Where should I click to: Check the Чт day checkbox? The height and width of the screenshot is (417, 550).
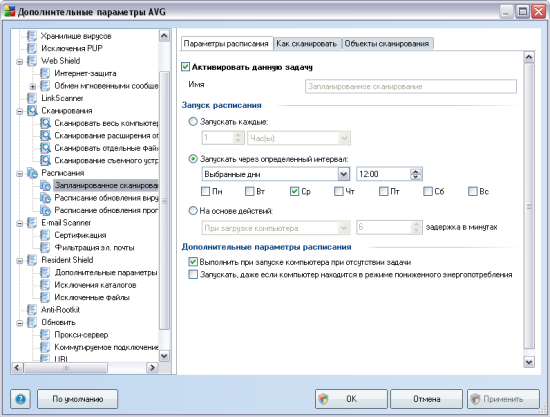pos(338,191)
